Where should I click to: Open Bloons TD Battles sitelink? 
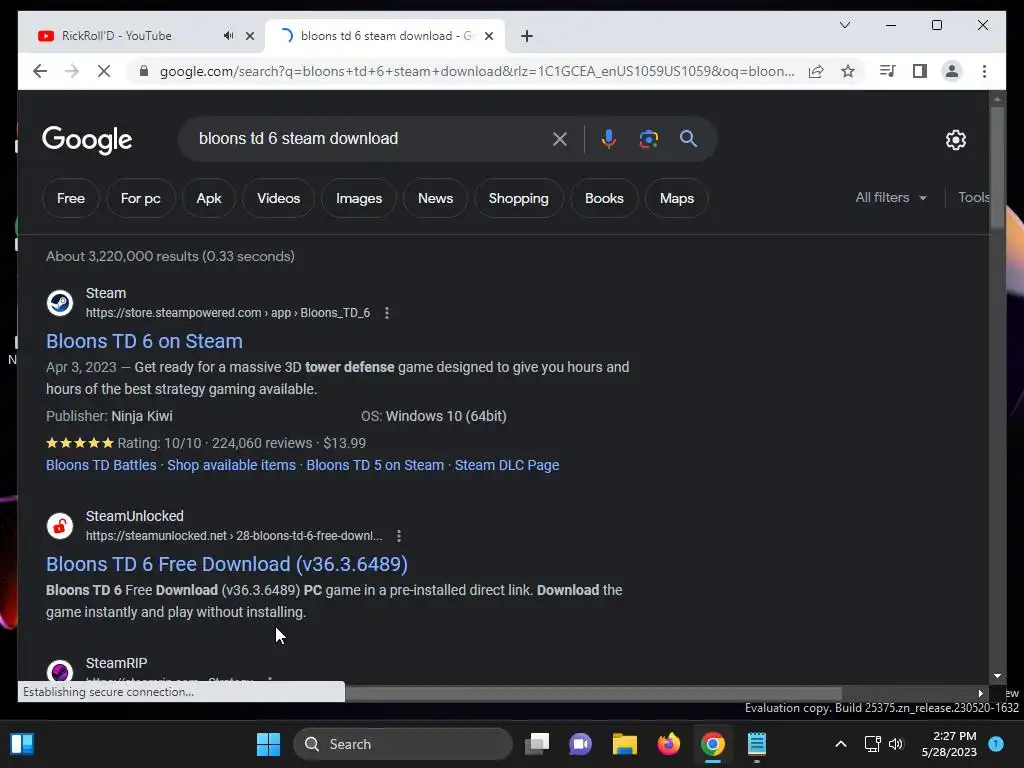coord(101,465)
